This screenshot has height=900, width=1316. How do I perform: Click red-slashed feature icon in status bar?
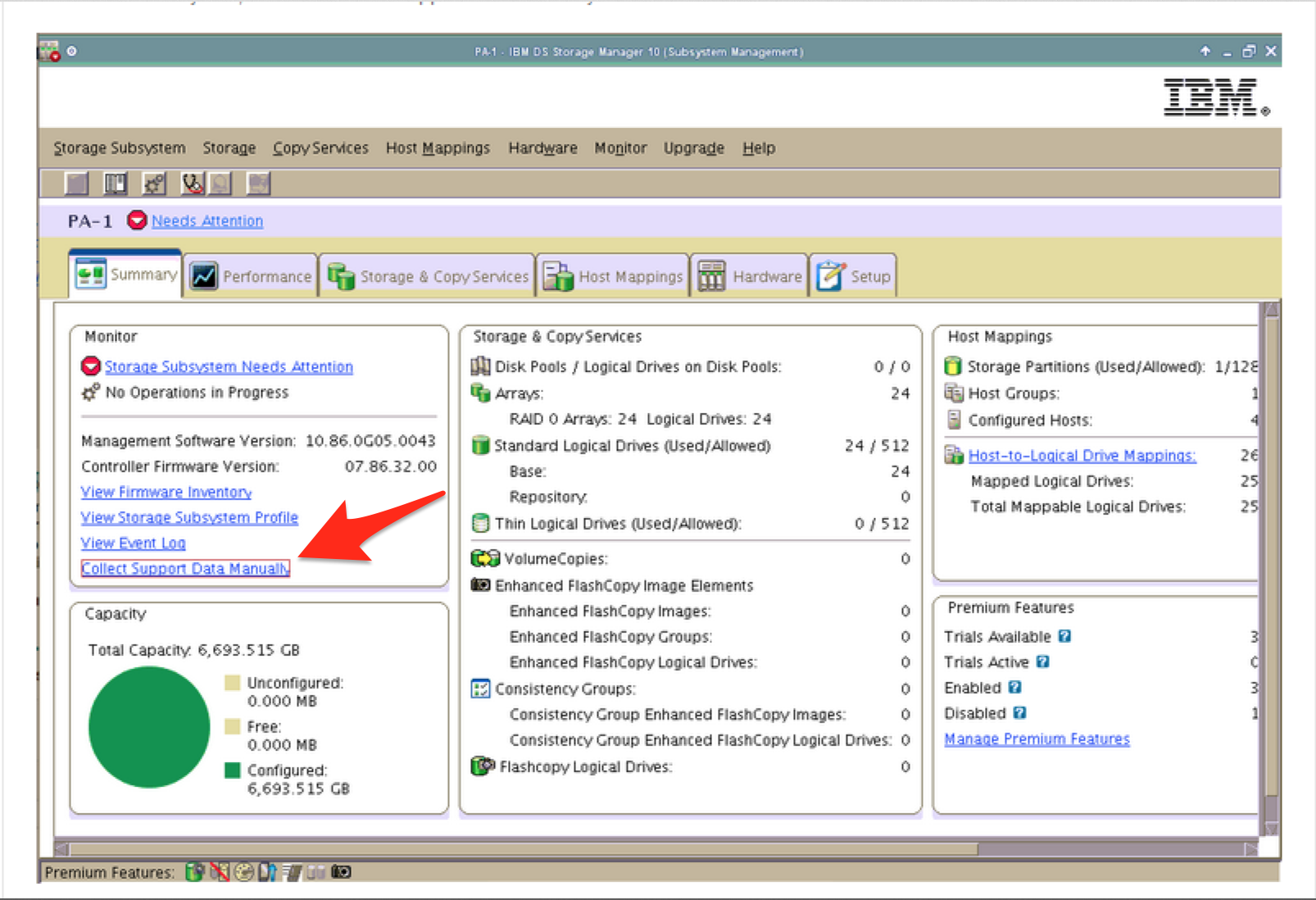pos(219,872)
